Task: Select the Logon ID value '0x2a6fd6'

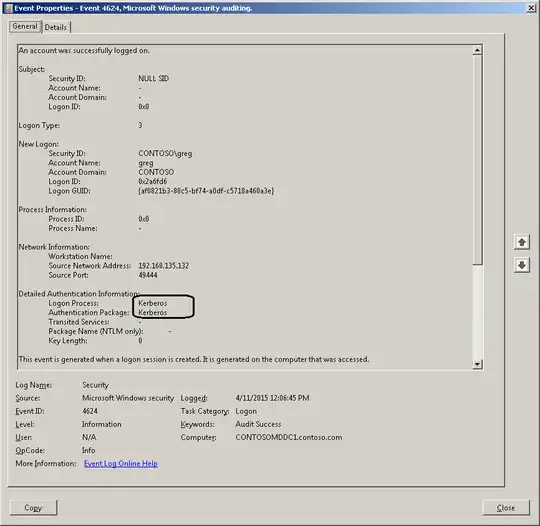Action: (153, 181)
